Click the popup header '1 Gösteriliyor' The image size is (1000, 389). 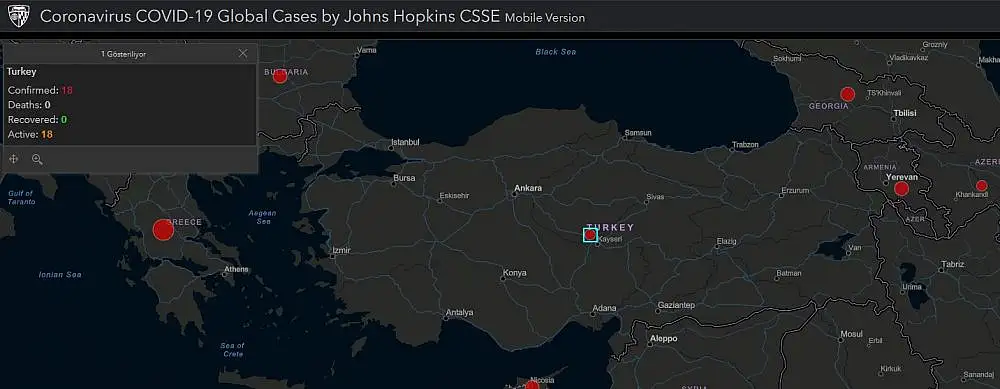(x=124, y=54)
